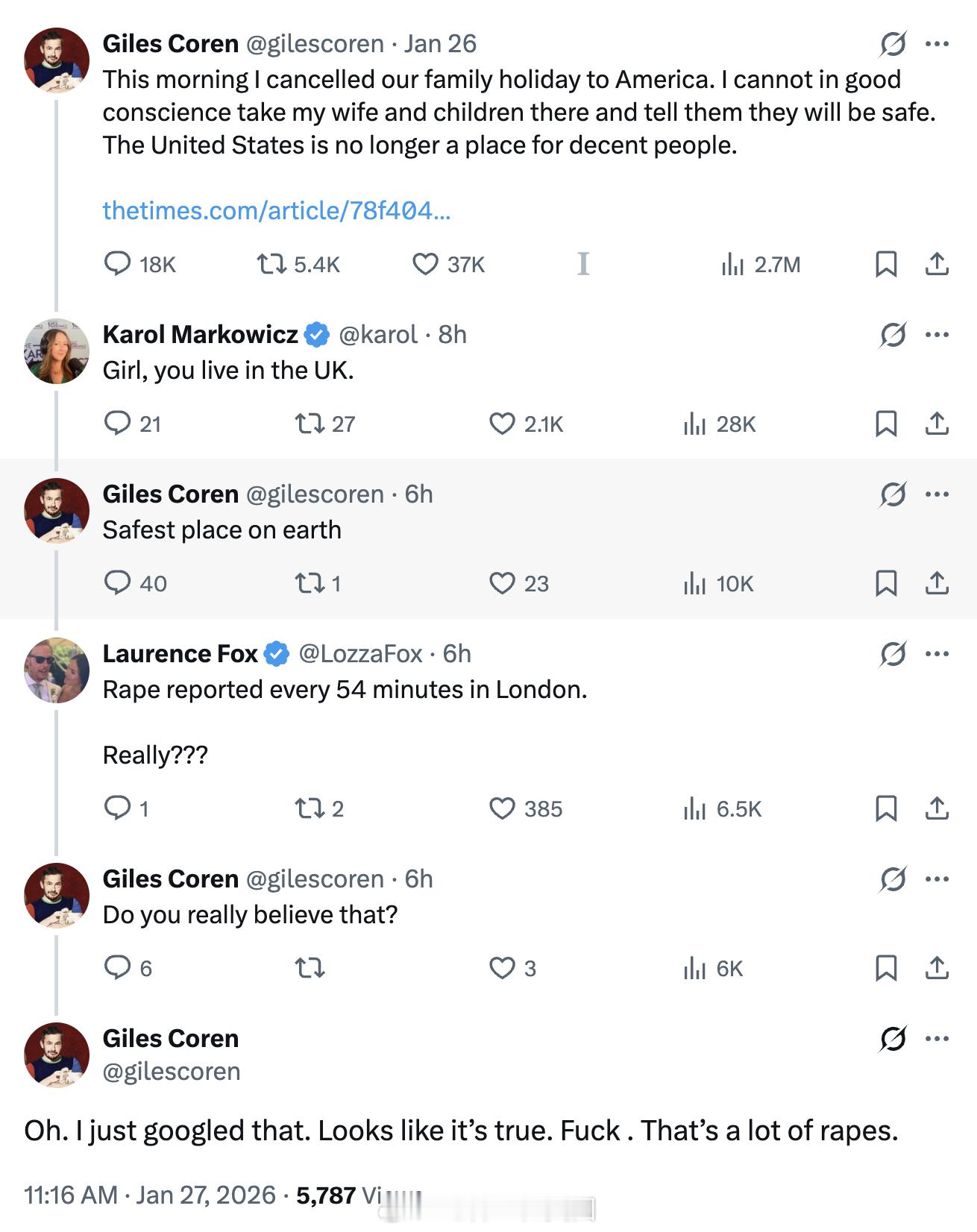Share Karol Markowicz's reply tweet
977x1232 pixels.
click(x=937, y=424)
